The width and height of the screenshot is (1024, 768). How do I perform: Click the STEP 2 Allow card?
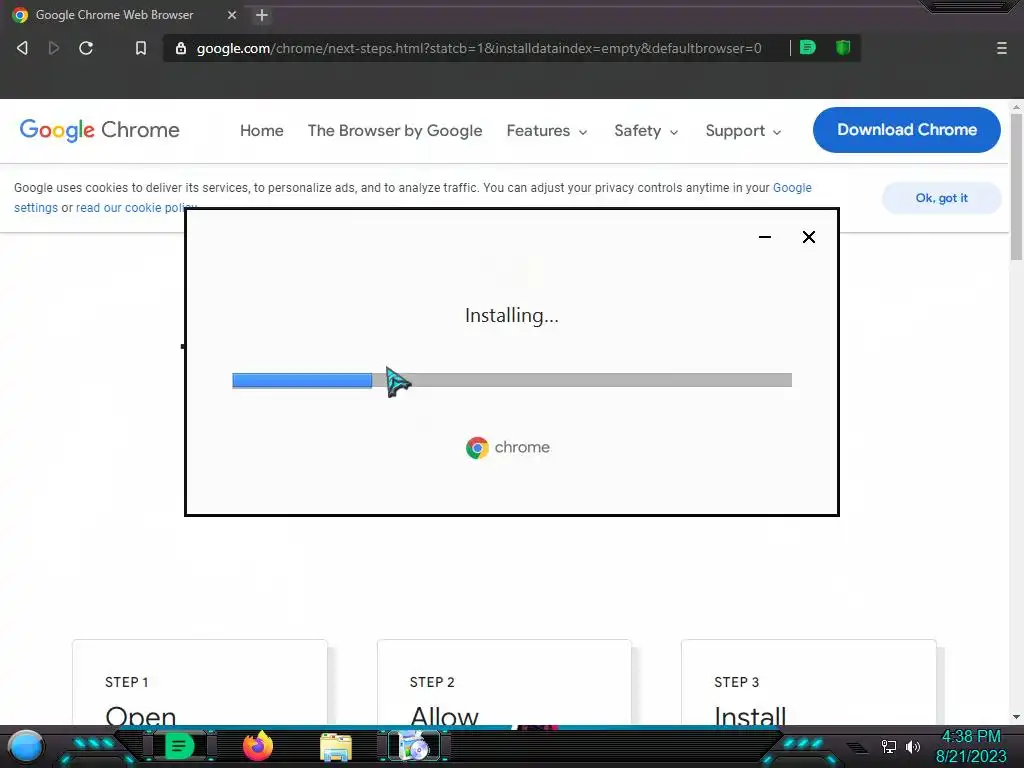[x=504, y=682]
